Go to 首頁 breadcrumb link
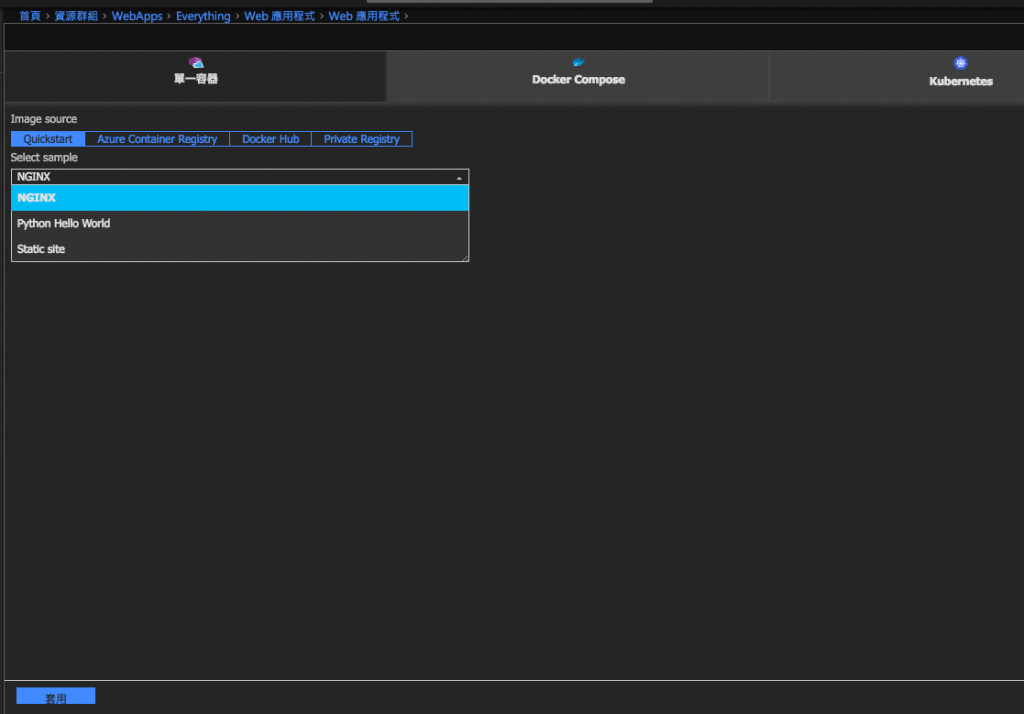The height and width of the screenshot is (714, 1024). (x=30, y=16)
